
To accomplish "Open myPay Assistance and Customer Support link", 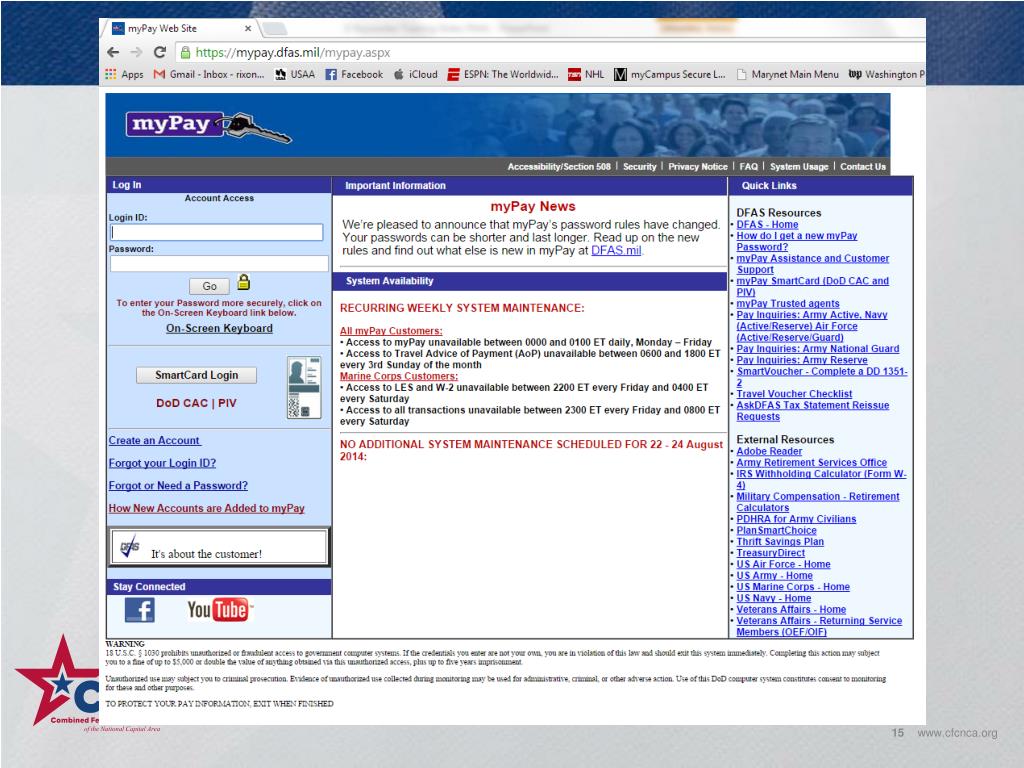I will 812,264.
